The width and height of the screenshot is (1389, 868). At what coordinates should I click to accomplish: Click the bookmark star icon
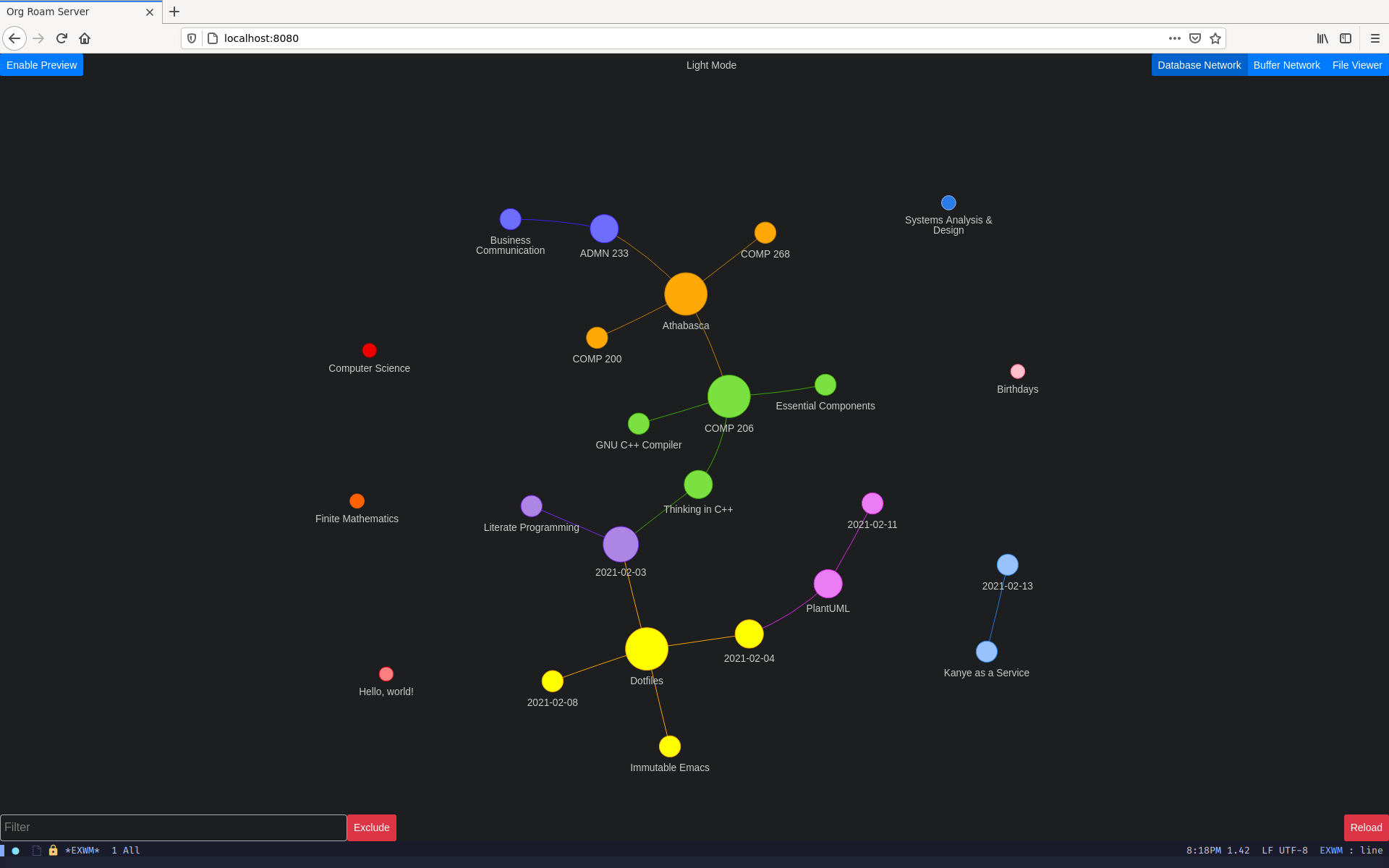(x=1215, y=38)
